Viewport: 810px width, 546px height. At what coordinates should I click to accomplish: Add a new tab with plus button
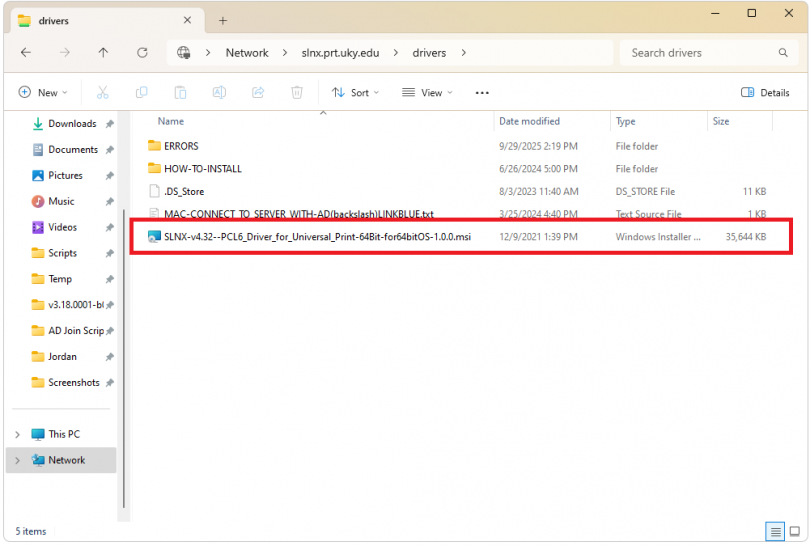pyautogui.click(x=223, y=20)
